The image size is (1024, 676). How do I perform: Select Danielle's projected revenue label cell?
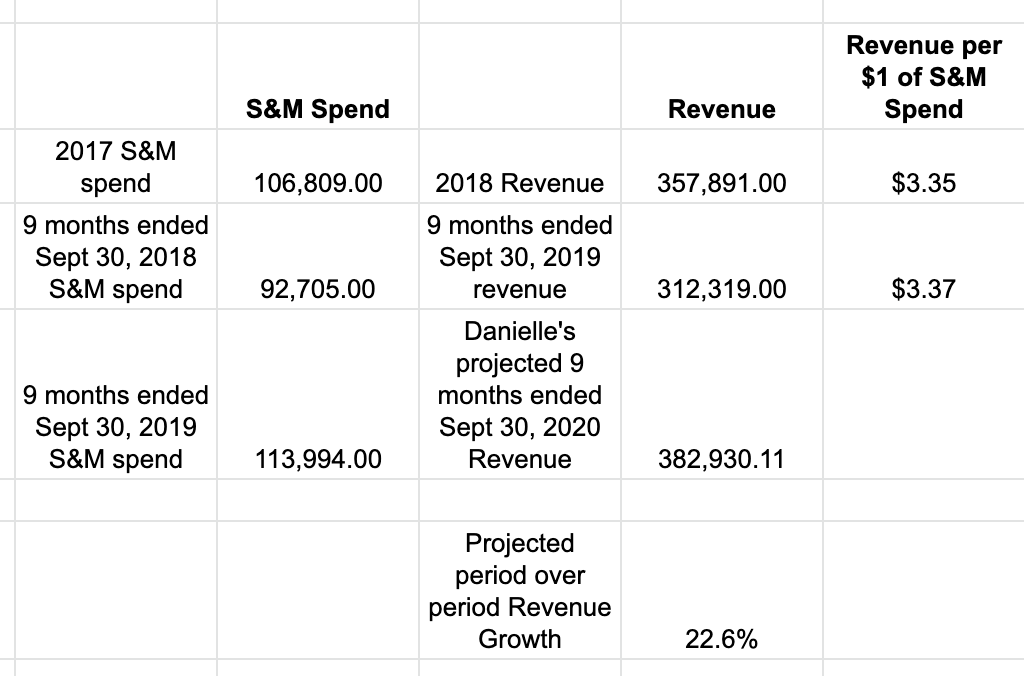click(520, 394)
